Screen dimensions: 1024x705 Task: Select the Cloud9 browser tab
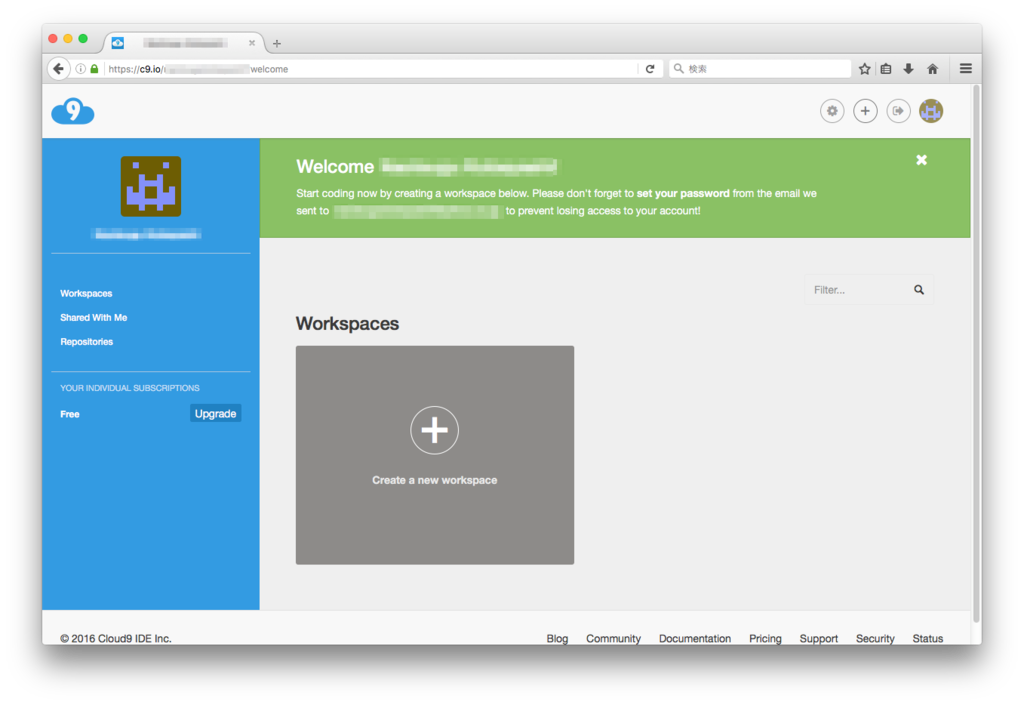(184, 43)
